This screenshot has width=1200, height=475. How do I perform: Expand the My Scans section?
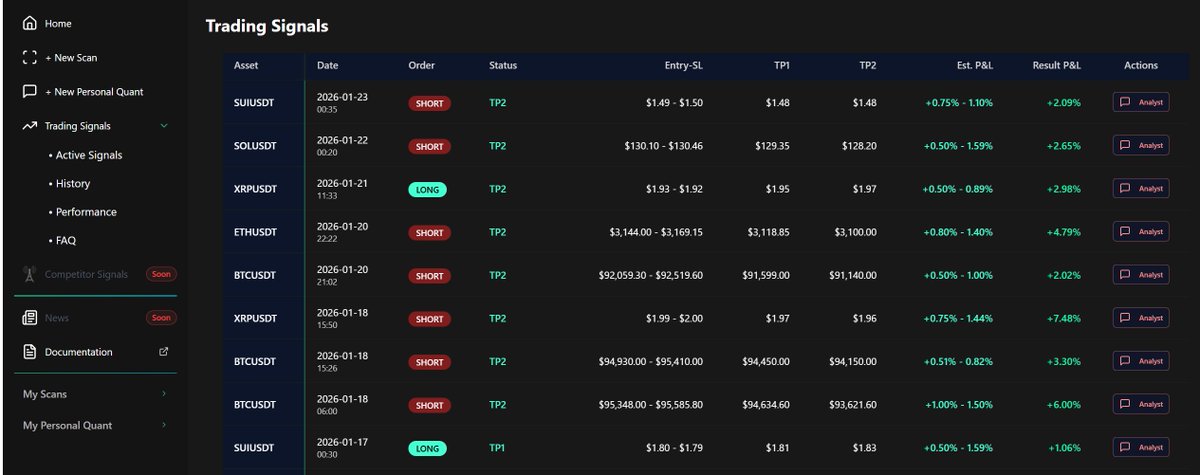point(164,394)
